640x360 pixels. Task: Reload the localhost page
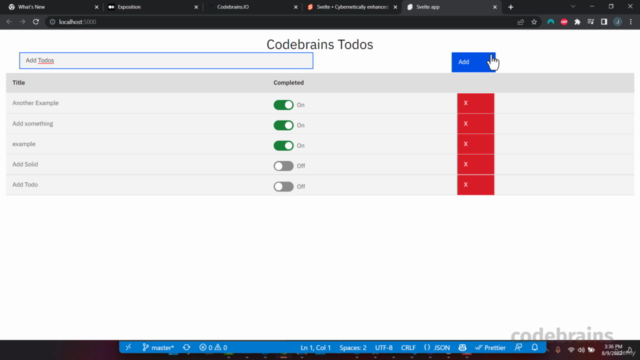[36, 22]
